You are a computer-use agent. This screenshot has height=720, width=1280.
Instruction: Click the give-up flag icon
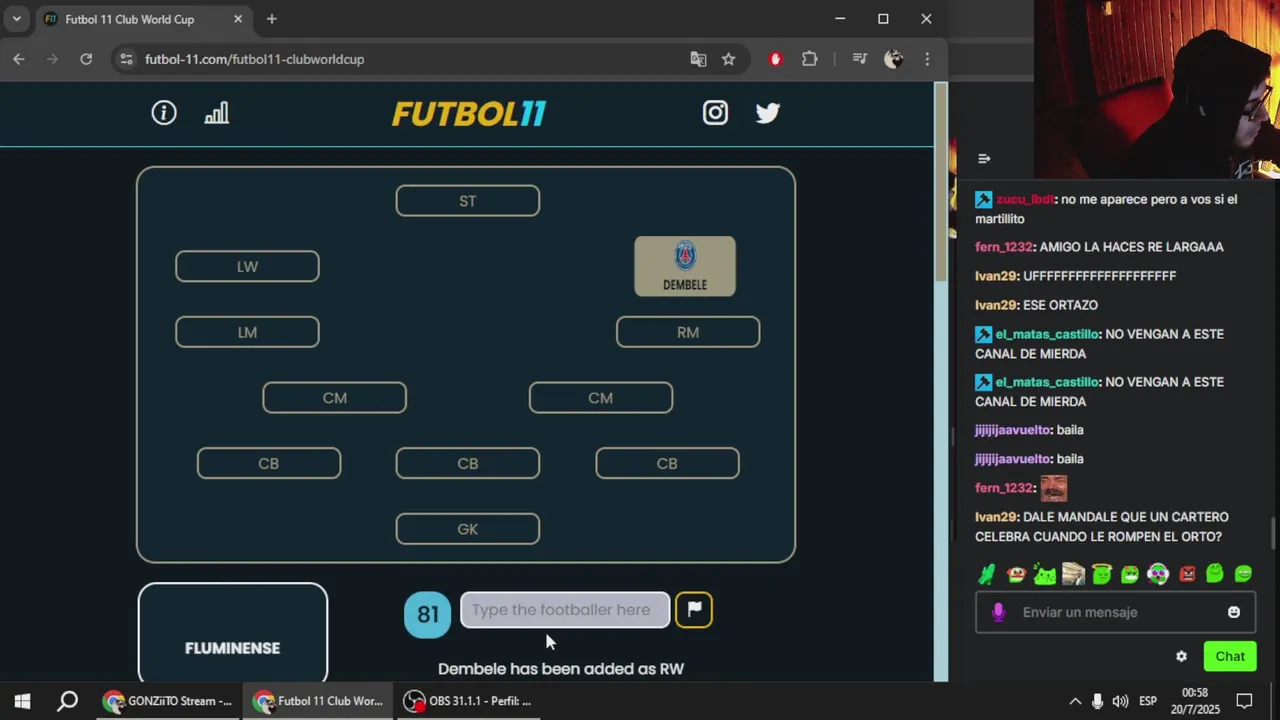(694, 609)
